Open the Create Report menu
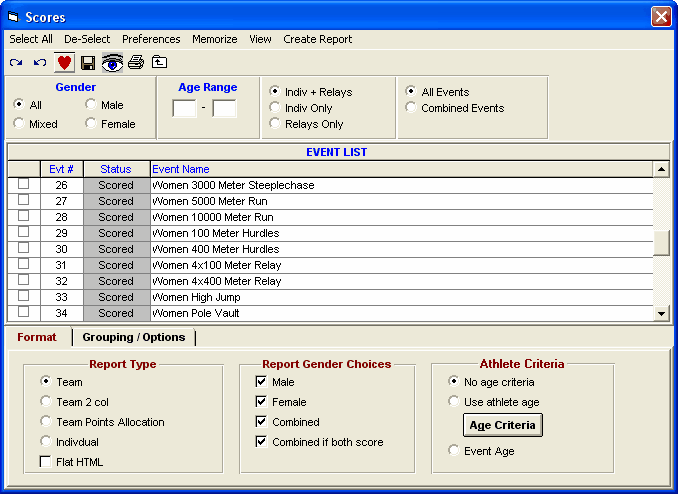 [317, 39]
